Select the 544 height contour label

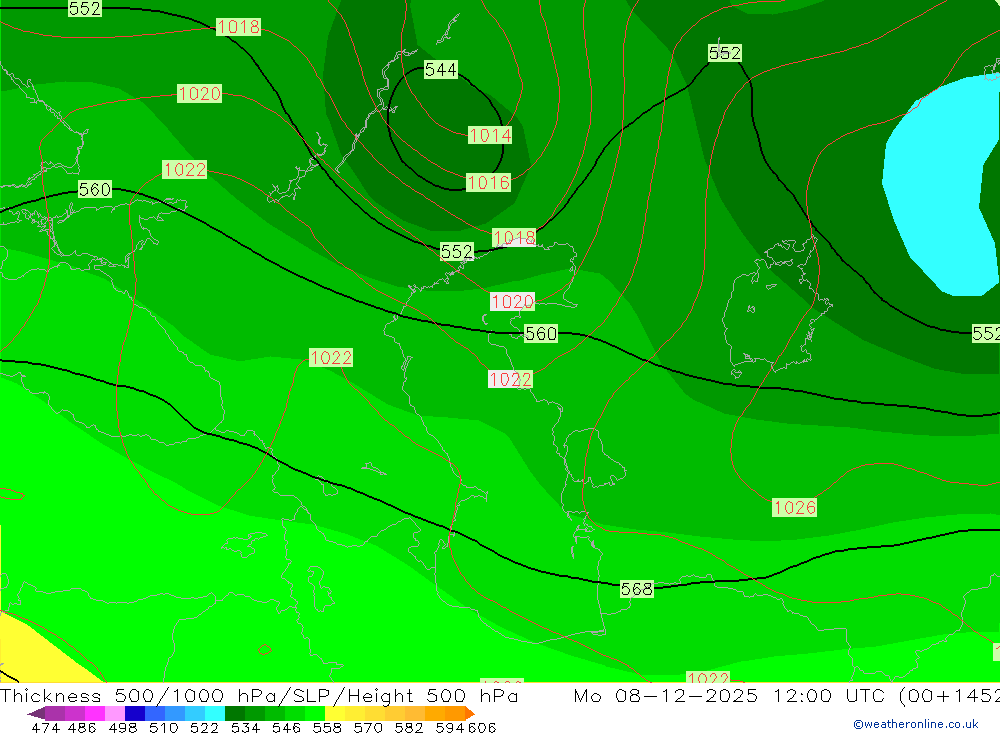click(441, 70)
